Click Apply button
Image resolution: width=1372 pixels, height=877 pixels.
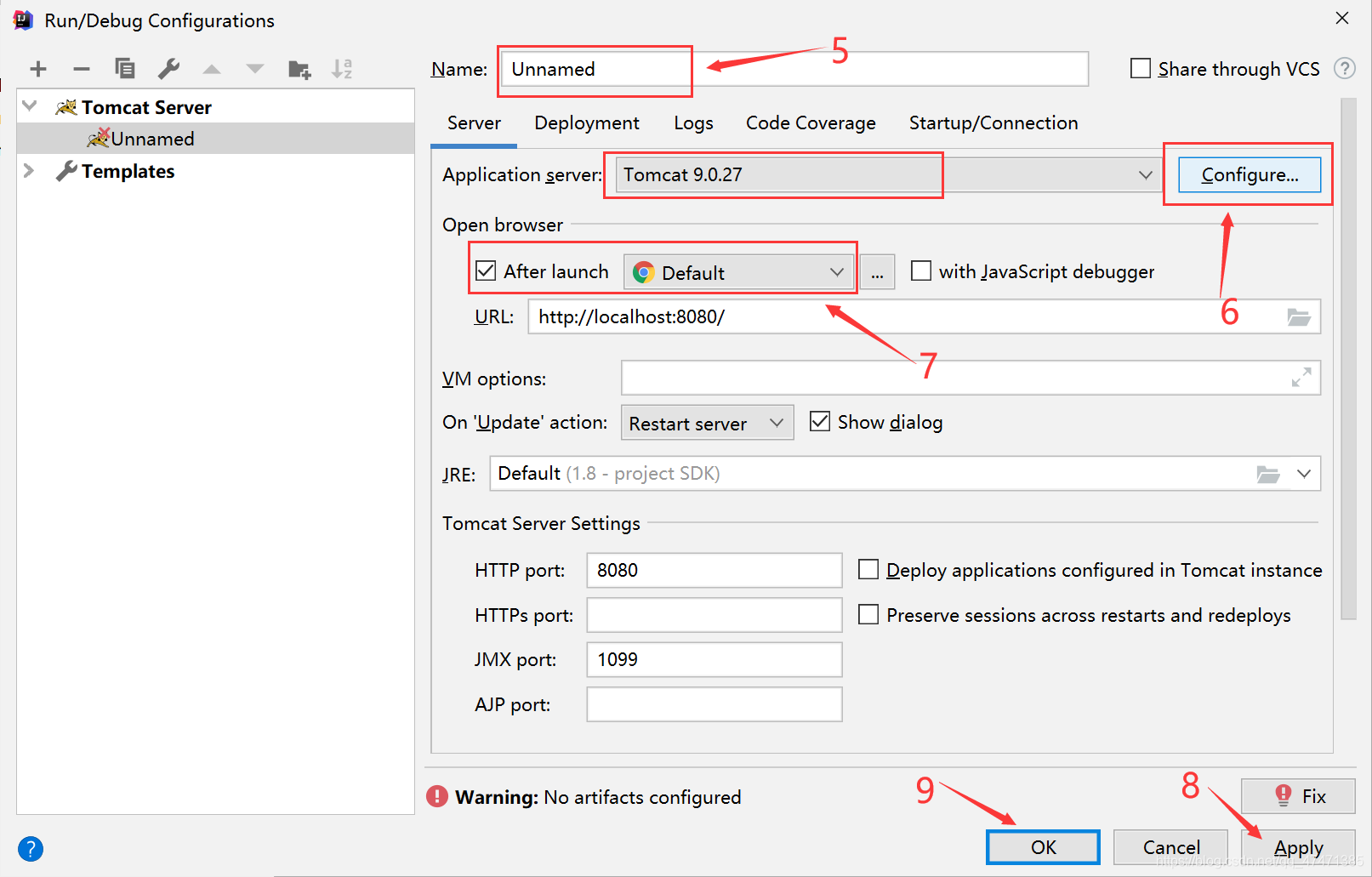(1298, 847)
